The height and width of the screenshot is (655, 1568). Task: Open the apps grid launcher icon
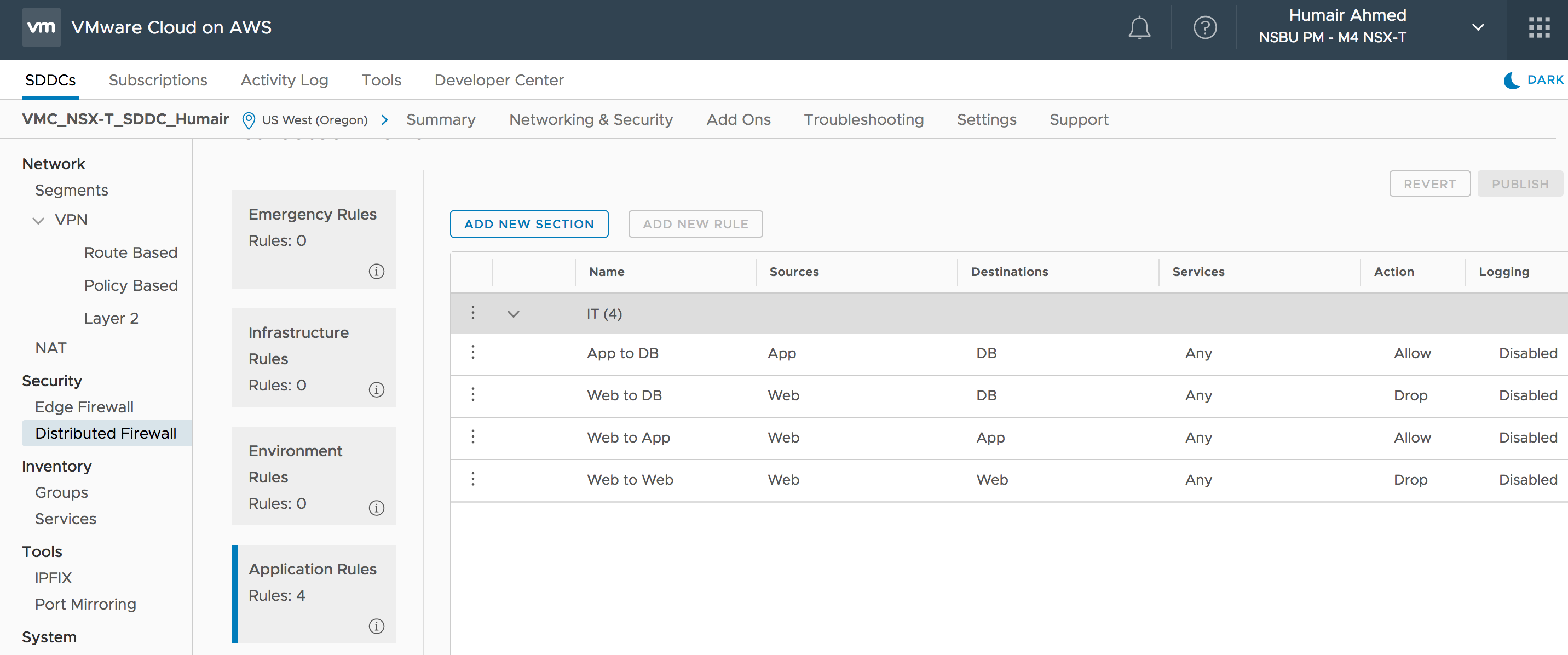point(1539,28)
